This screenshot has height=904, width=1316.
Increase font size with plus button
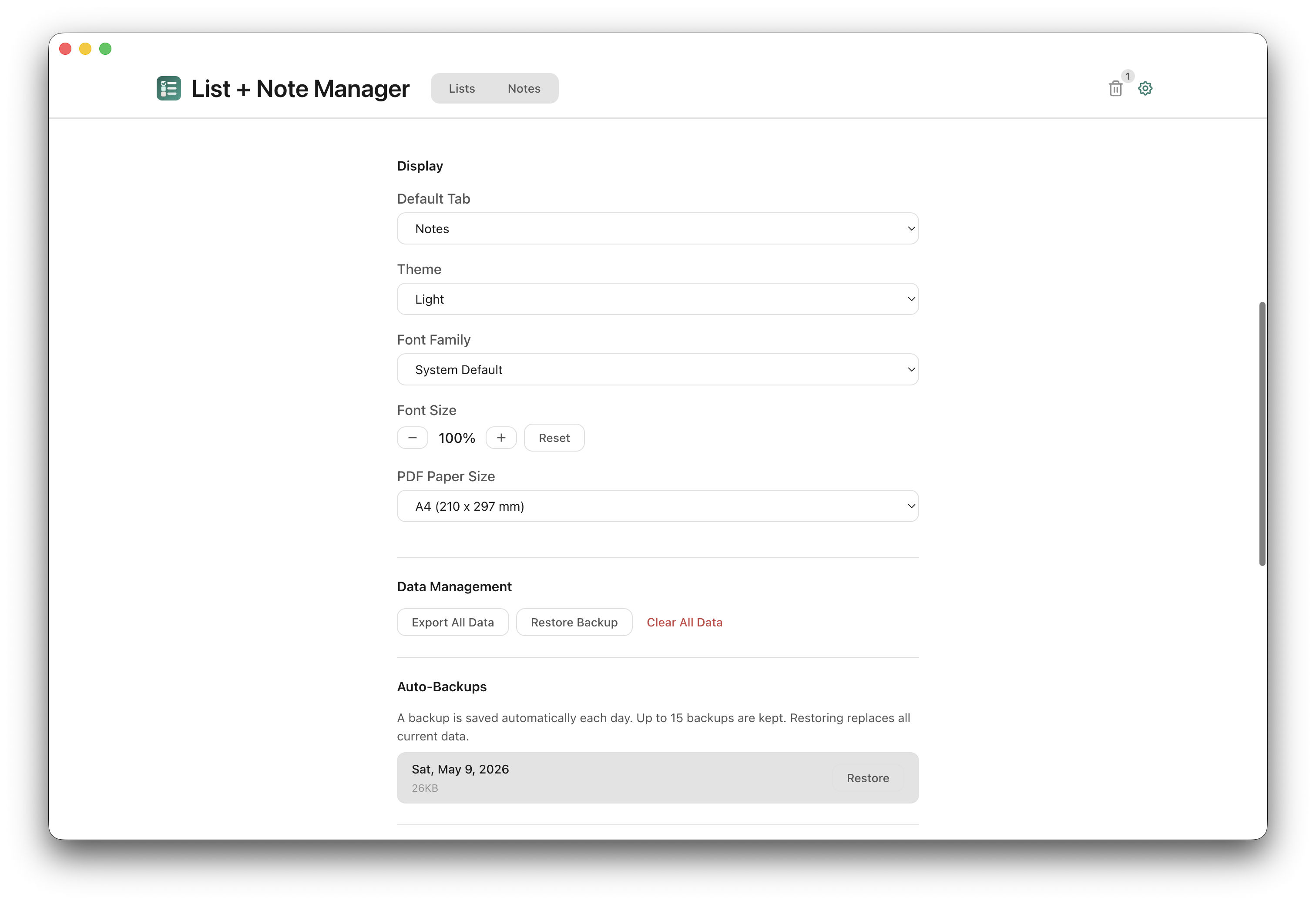[x=501, y=438]
